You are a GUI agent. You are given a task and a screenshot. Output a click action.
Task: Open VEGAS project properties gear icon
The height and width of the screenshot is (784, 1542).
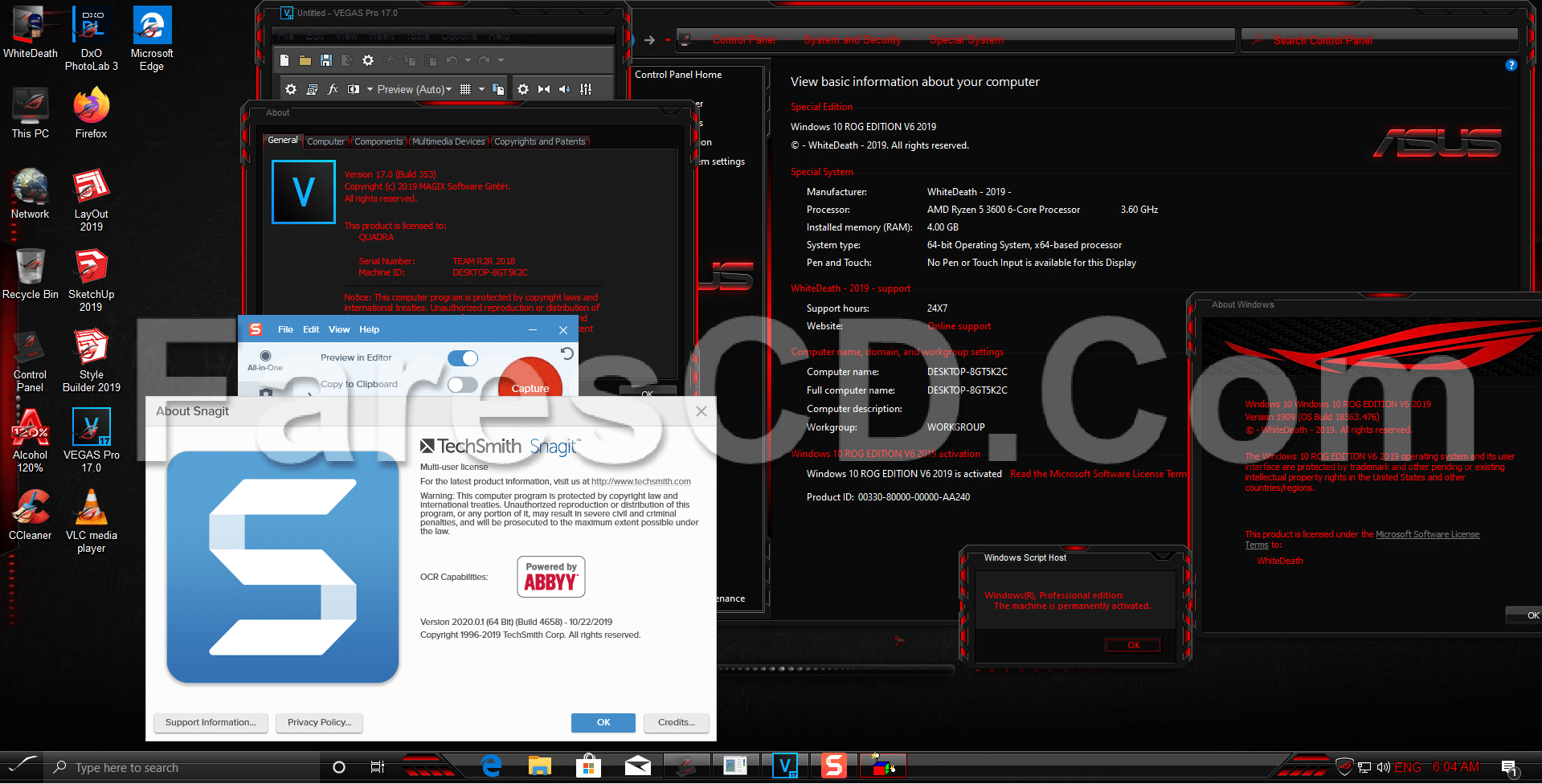[x=368, y=60]
